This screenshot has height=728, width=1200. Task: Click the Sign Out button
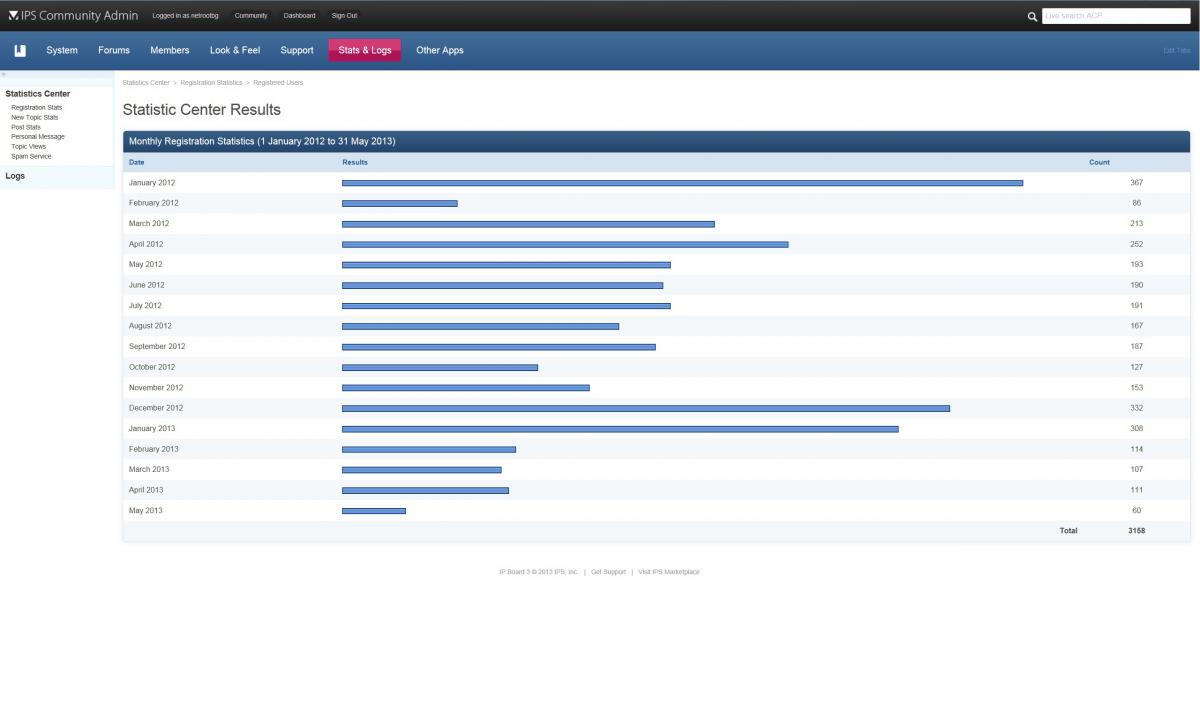344,15
